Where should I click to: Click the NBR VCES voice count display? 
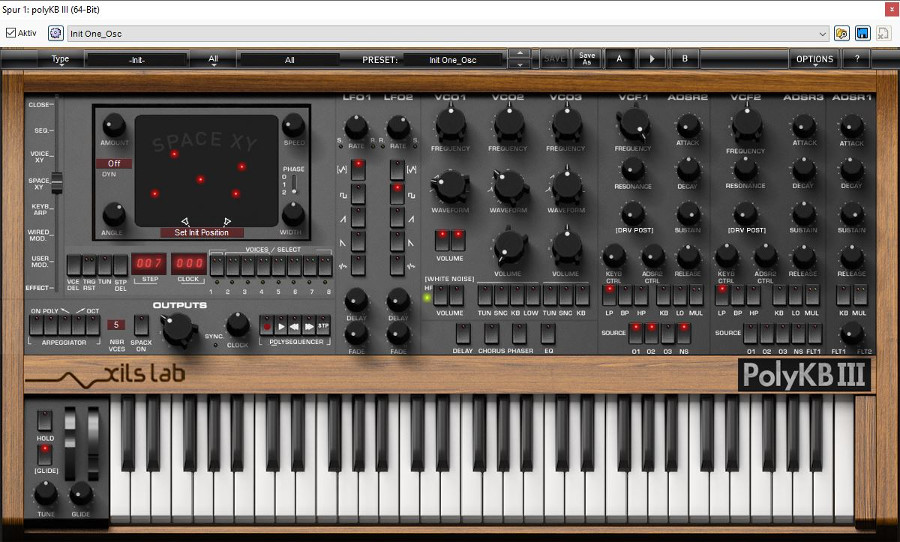pos(116,325)
